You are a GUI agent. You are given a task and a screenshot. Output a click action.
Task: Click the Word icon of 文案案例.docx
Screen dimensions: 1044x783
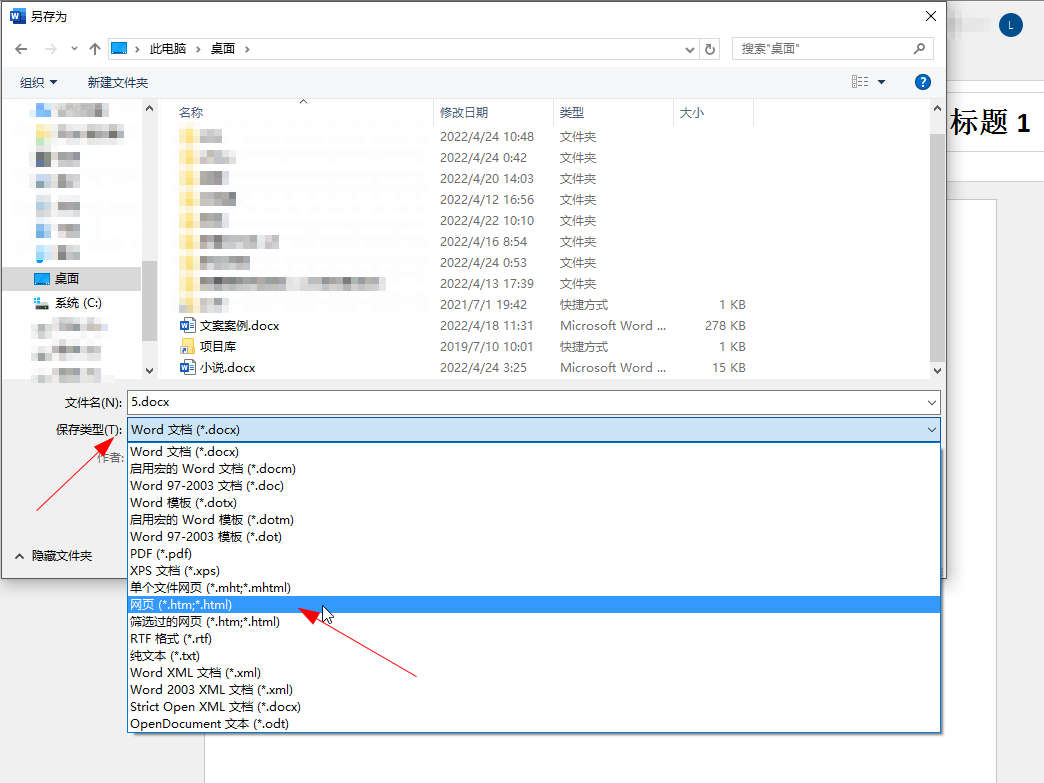(x=187, y=326)
